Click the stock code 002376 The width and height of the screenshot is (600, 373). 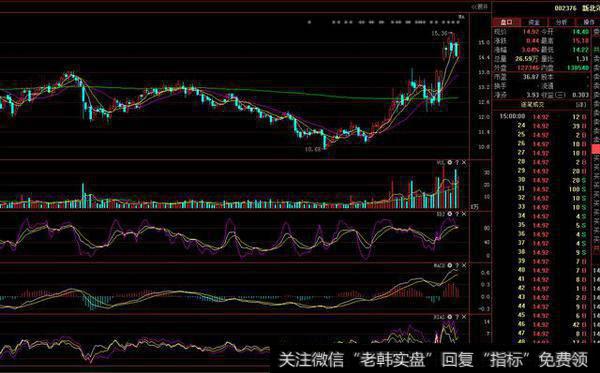click(565, 8)
